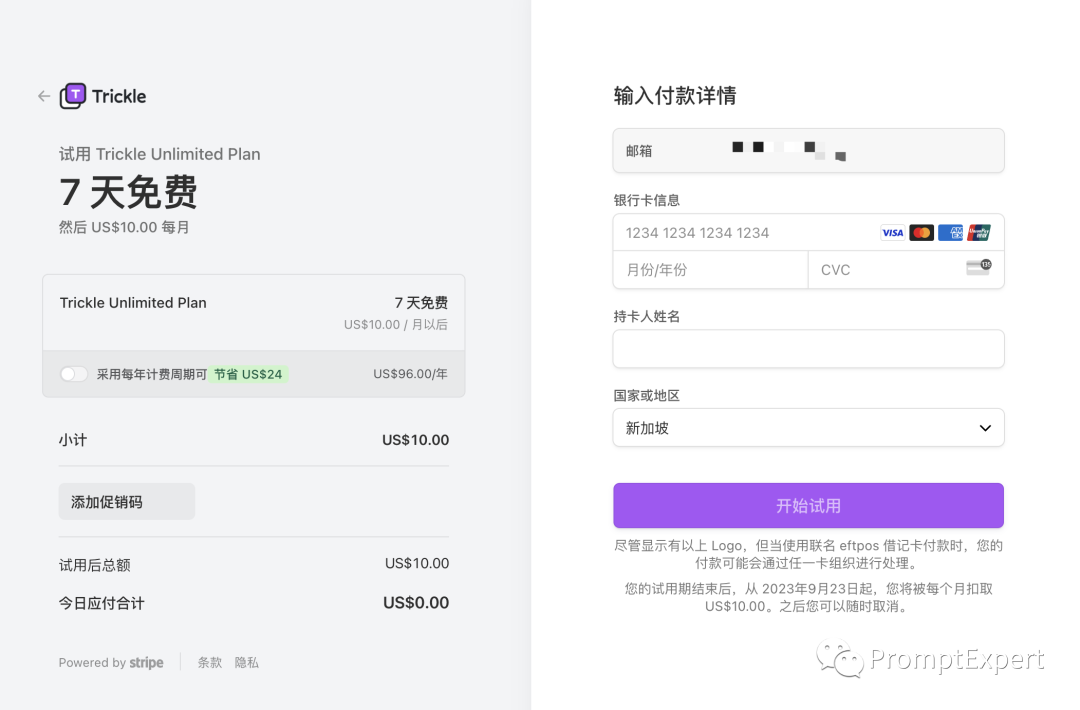Click the 邮箱 email field
The image size is (1080, 710).
click(808, 151)
